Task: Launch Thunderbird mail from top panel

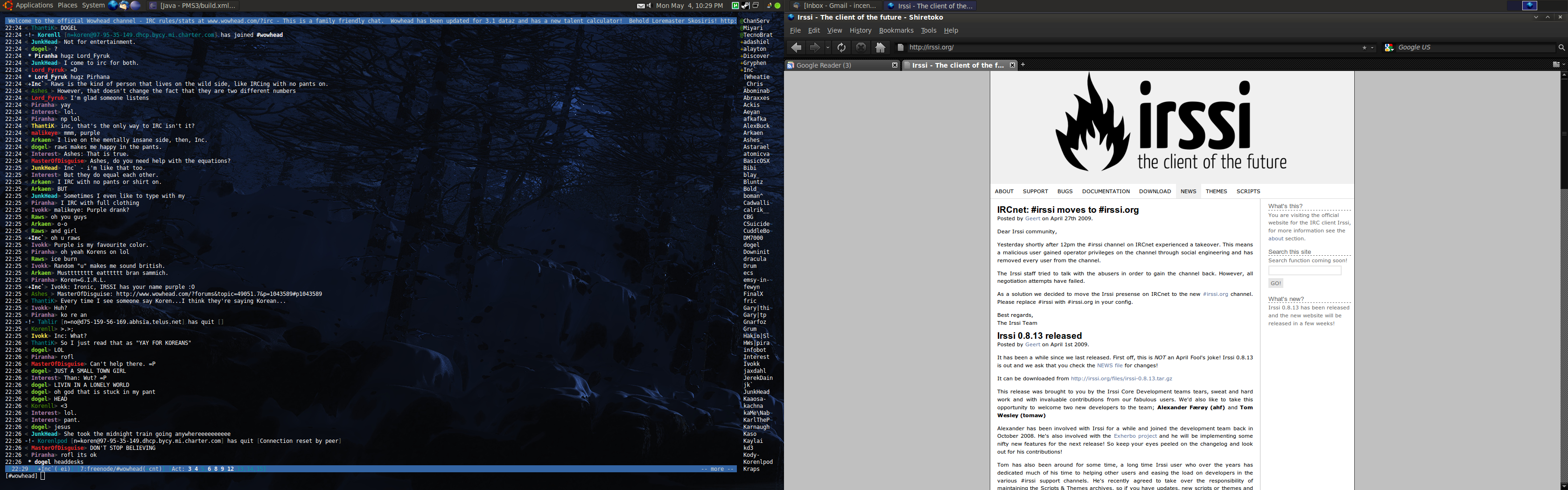Action: (x=124, y=6)
